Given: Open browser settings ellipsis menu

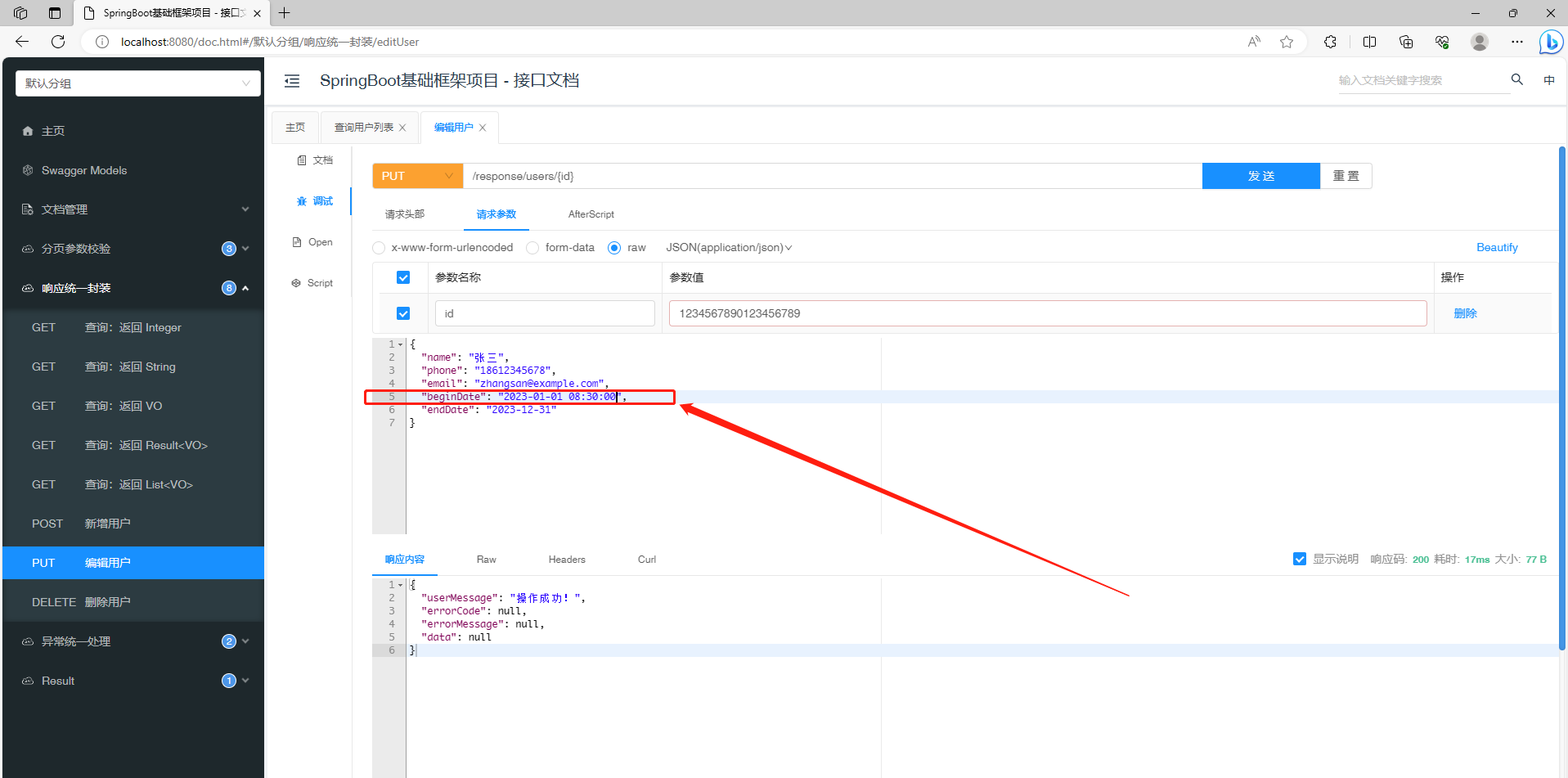Looking at the screenshot, I should click(x=1517, y=42).
